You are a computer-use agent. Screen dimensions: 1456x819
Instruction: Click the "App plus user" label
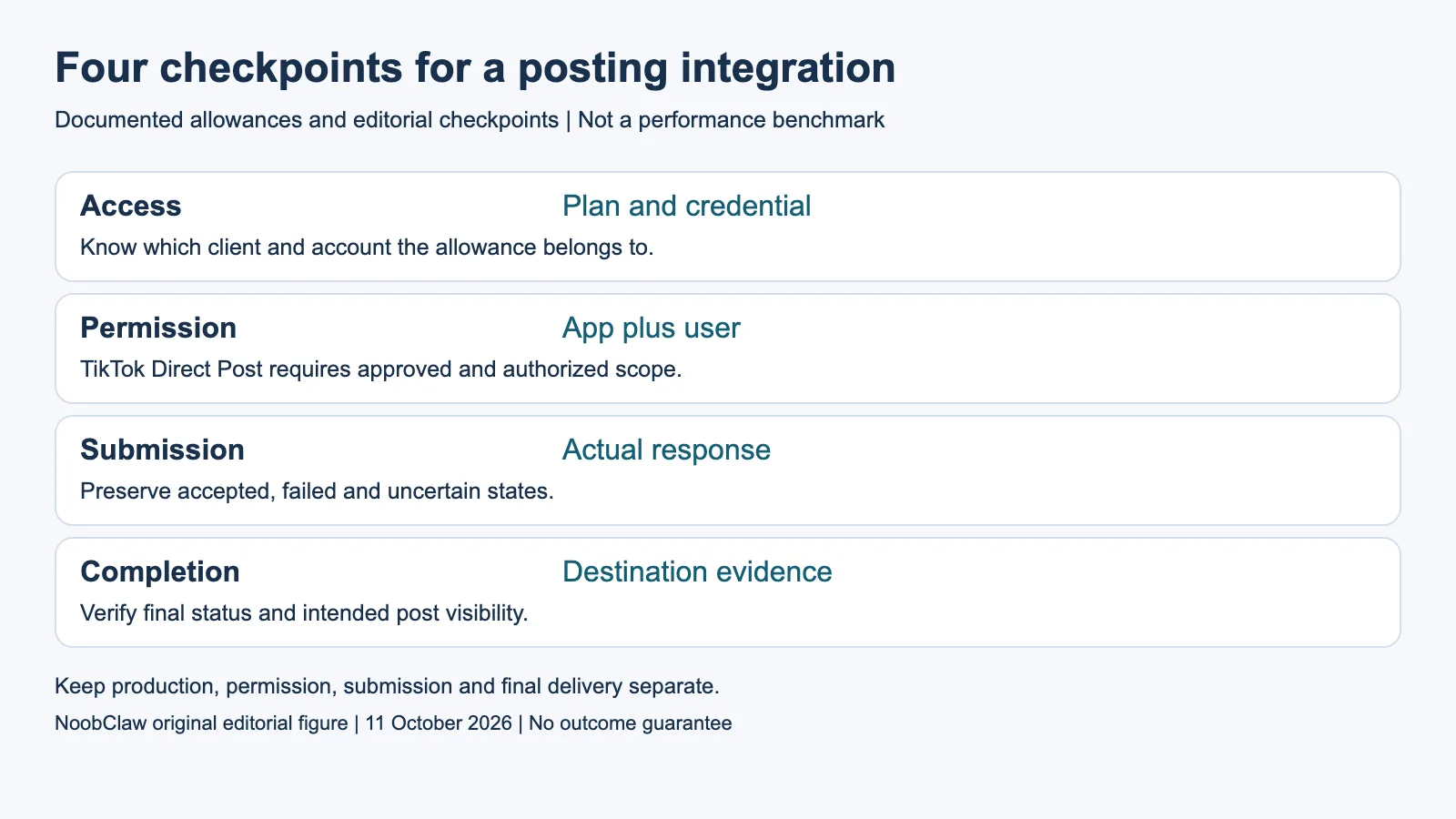tap(652, 328)
